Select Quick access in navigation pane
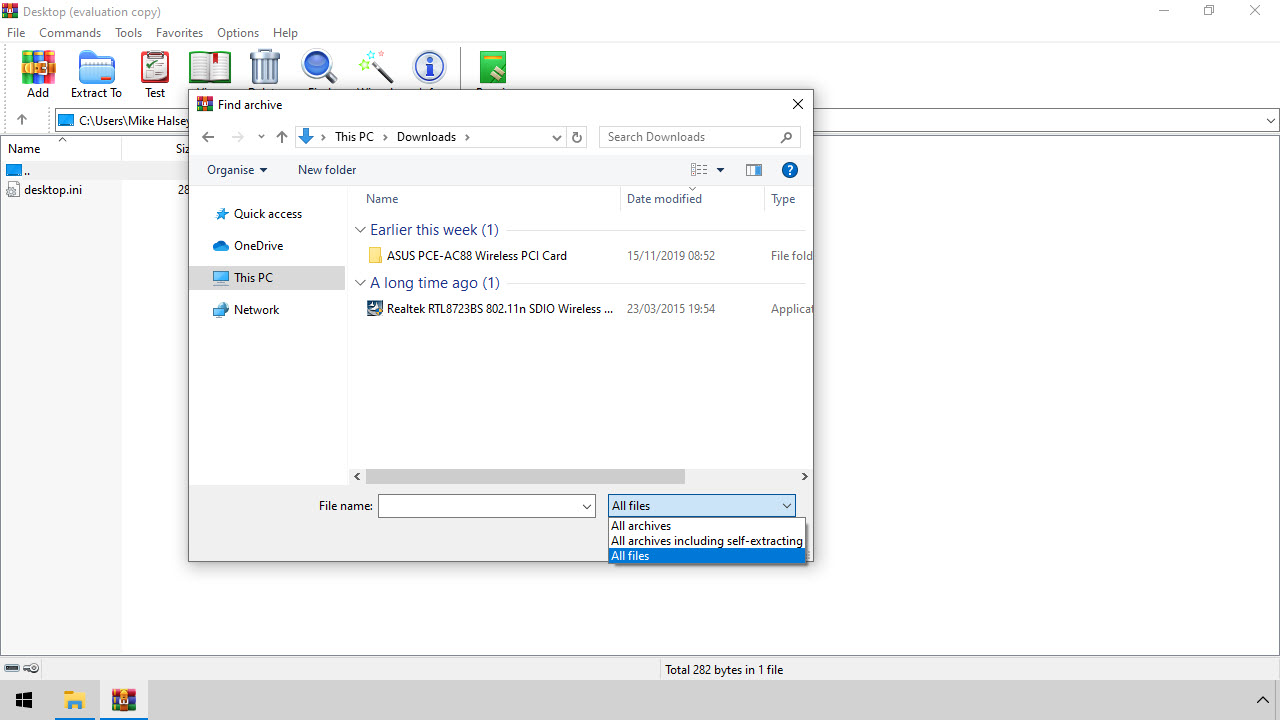This screenshot has width=1280, height=720. 267,214
